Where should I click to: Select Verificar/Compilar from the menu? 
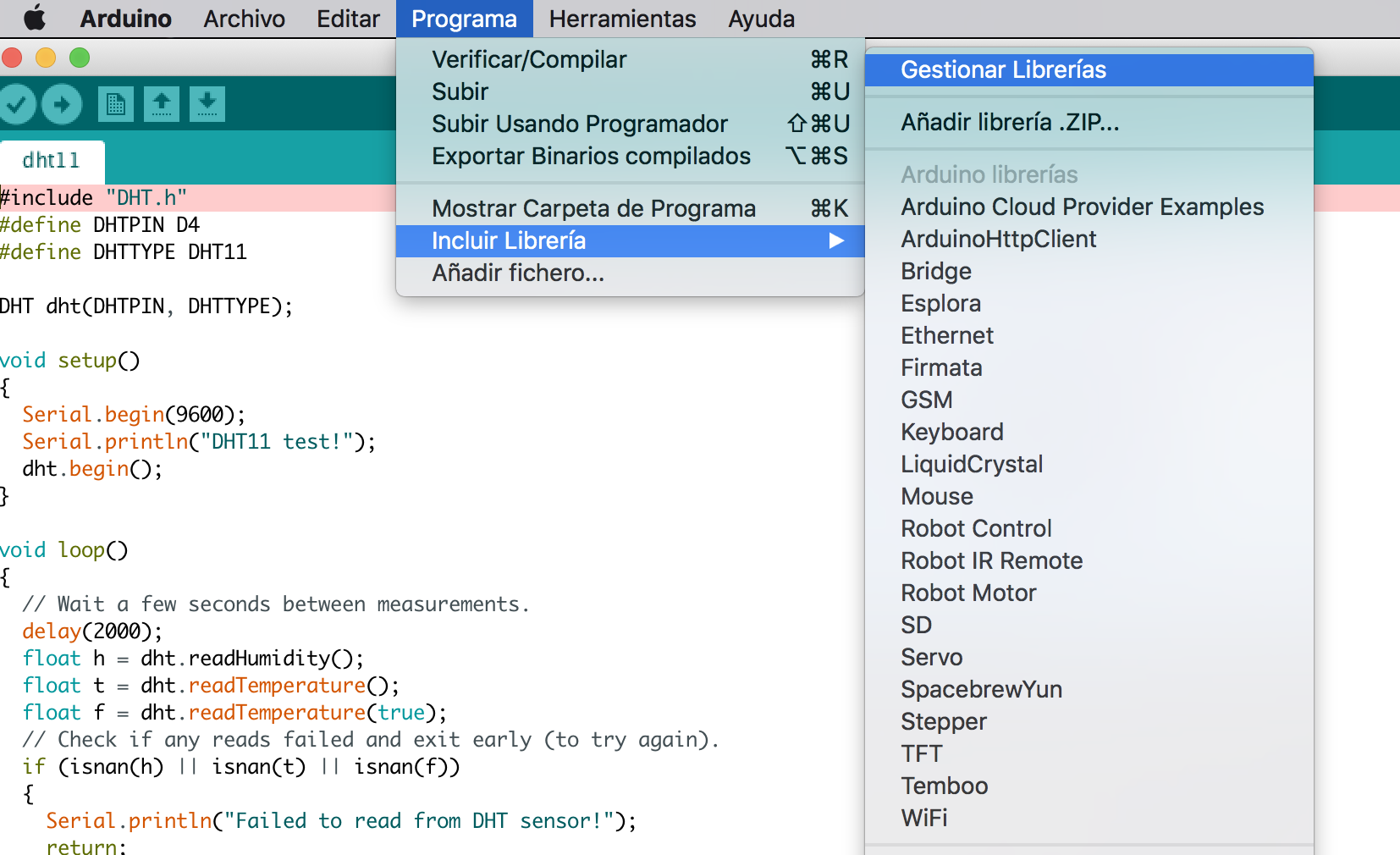click(631, 59)
